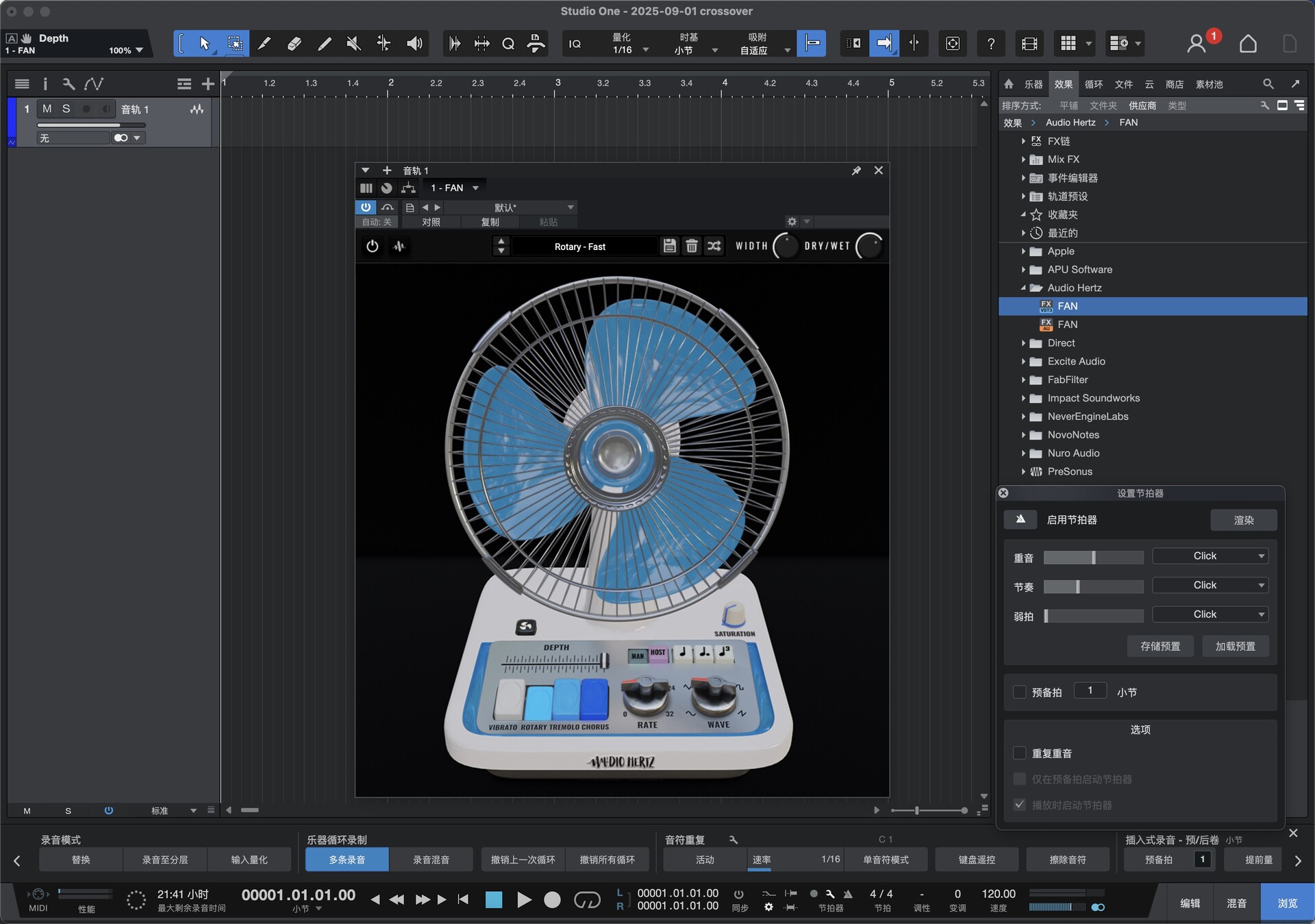The image size is (1315, 924).
Task: Click the 渲染 button
Action: pyautogui.click(x=1243, y=520)
